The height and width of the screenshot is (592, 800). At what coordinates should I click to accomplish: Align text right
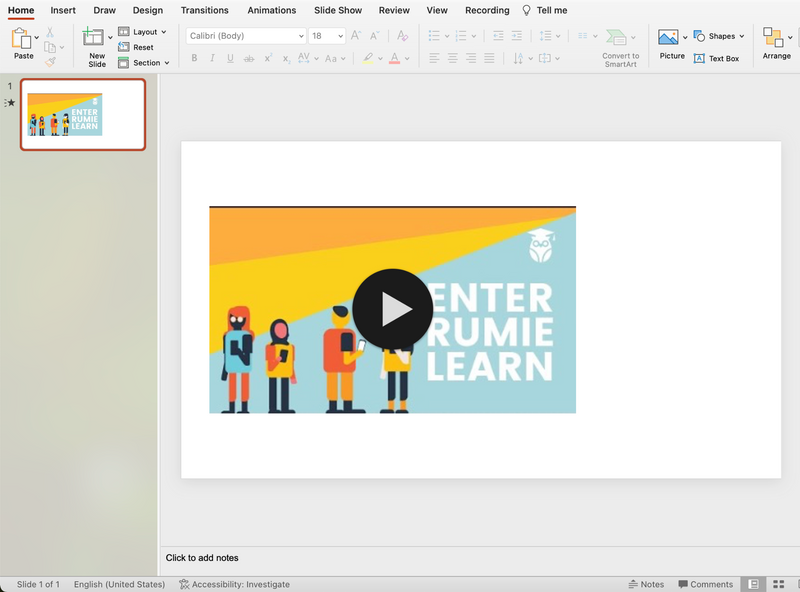(x=471, y=58)
